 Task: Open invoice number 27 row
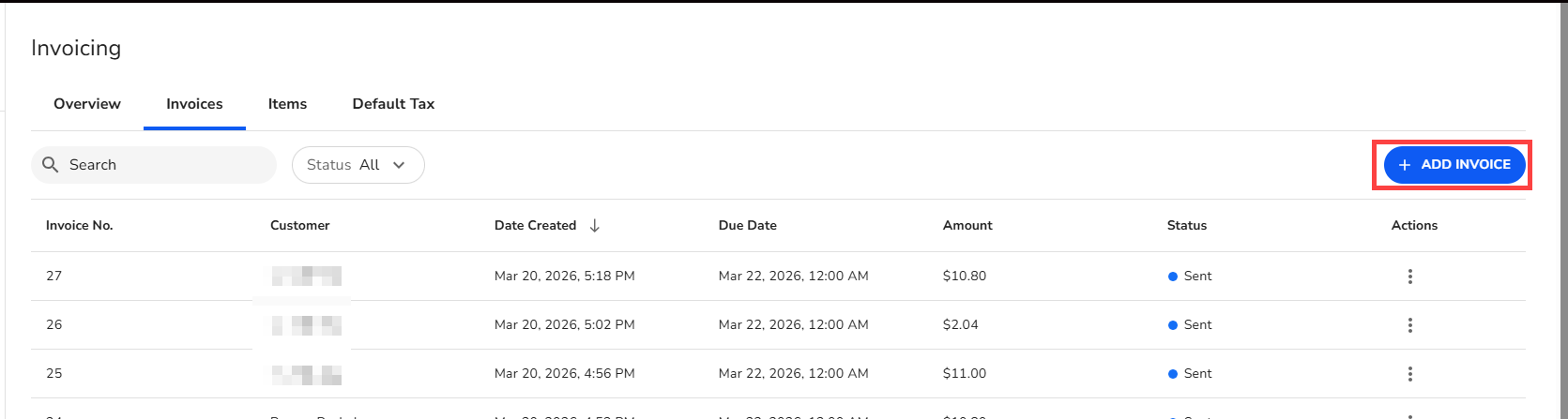[x=54, y=277]
